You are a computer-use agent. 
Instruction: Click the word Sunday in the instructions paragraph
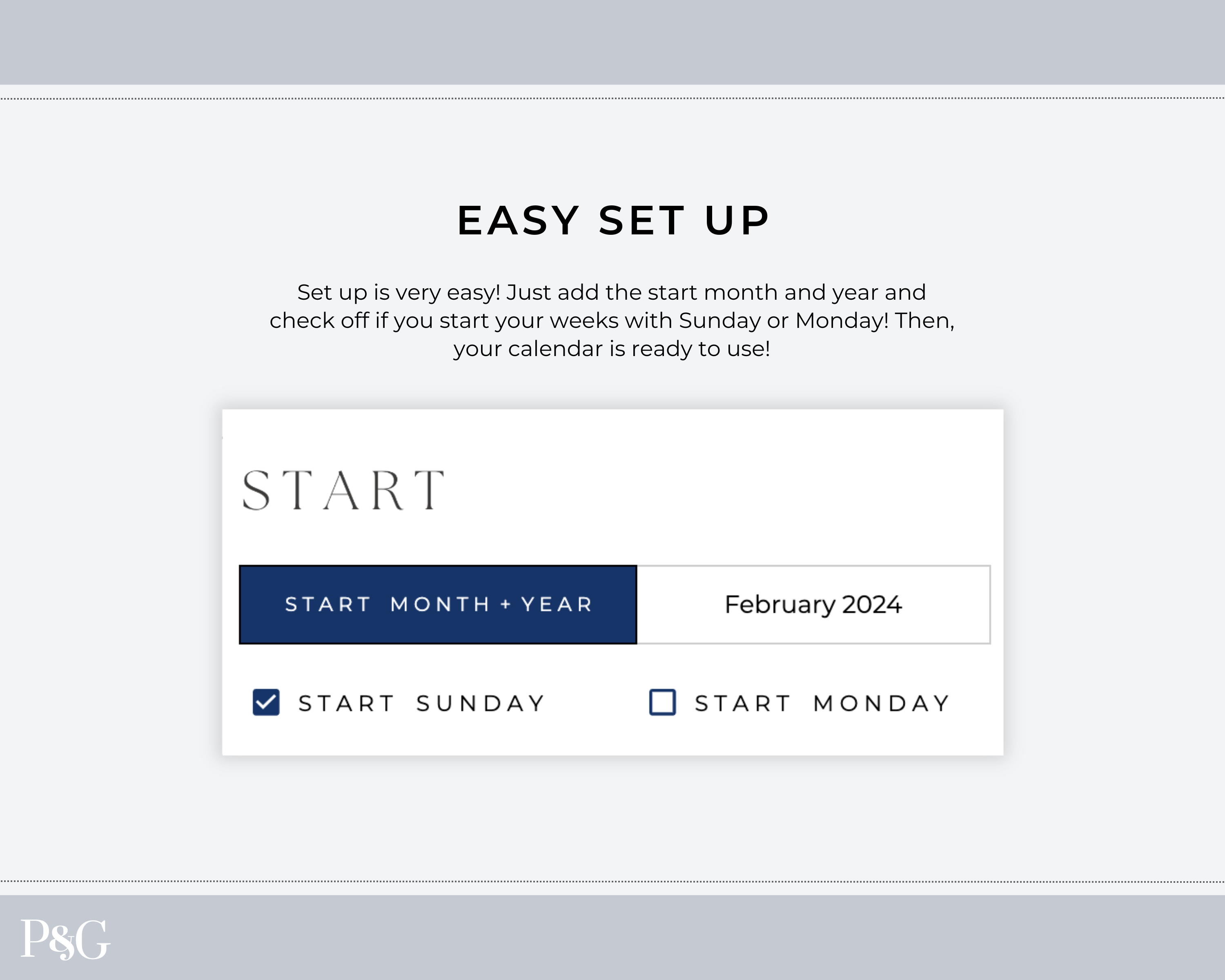[x=719, y=321]
